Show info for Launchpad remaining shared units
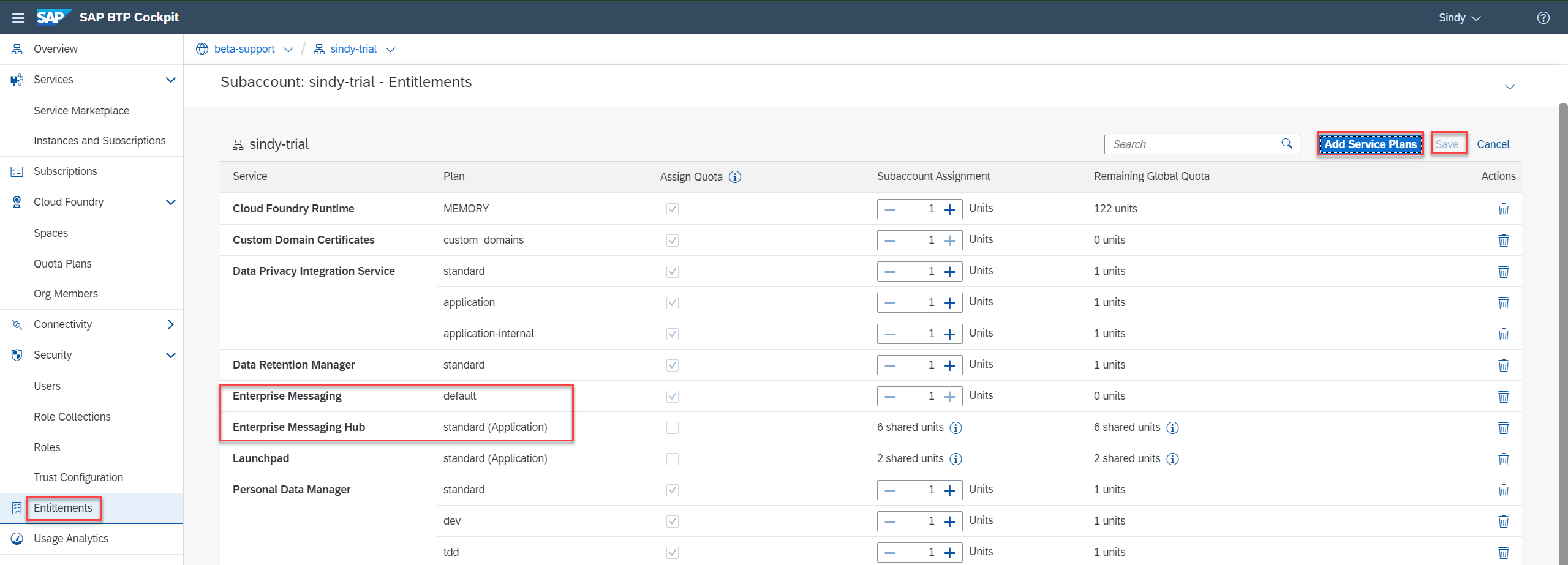The width and height of the screenshot is (1568, 565). click(1172, 459)
